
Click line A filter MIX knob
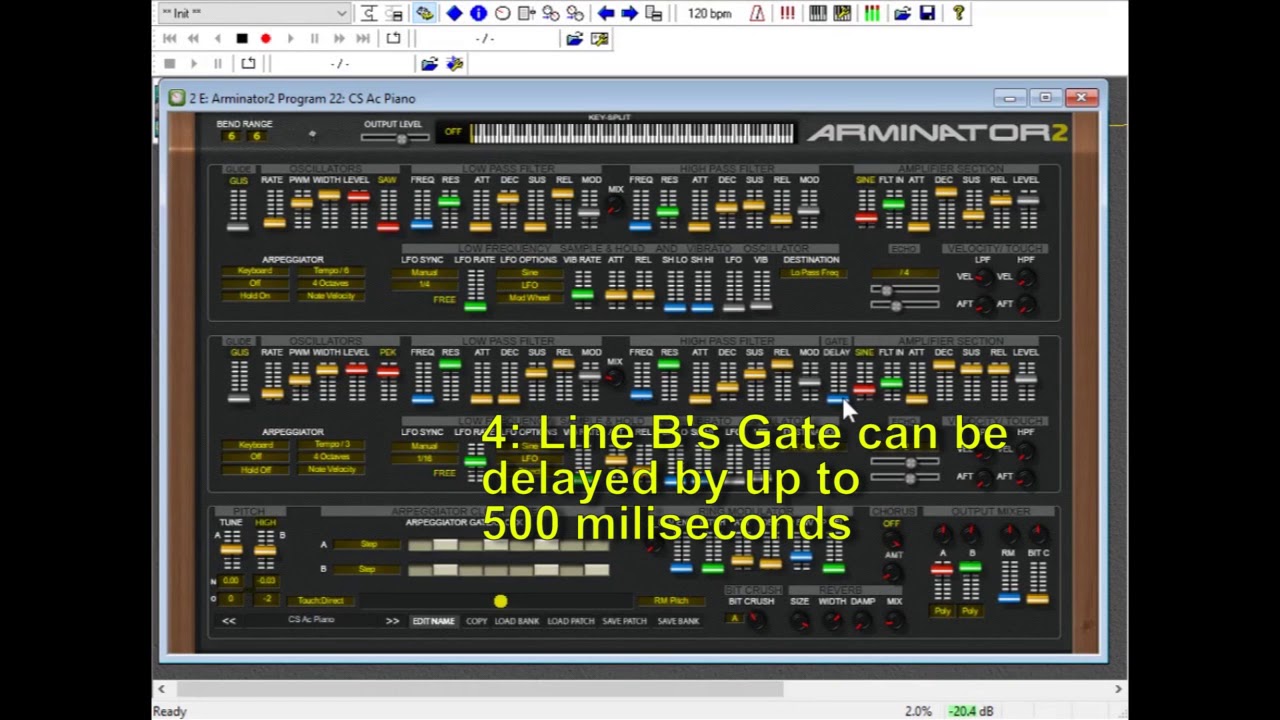pos(615,204)
